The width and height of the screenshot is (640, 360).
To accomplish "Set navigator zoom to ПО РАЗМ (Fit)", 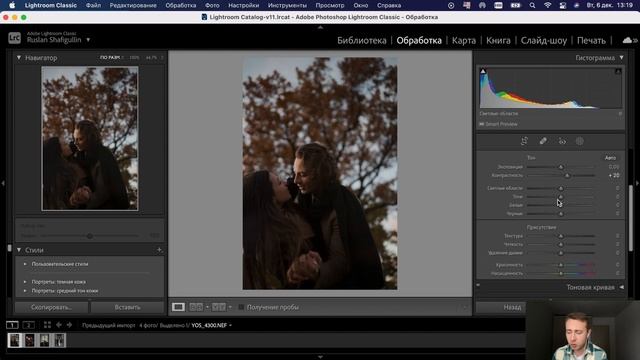I will point(110,58).
